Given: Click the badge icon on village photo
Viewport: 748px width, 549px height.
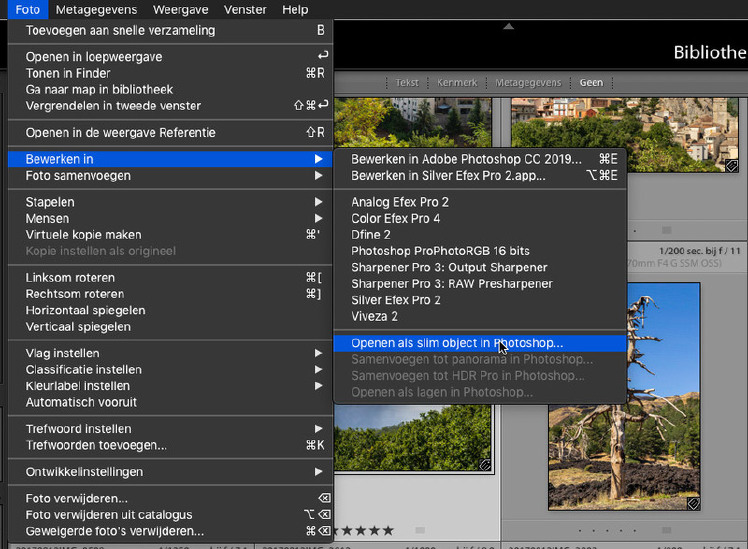Looking at the screenshot, I should 731,166.
